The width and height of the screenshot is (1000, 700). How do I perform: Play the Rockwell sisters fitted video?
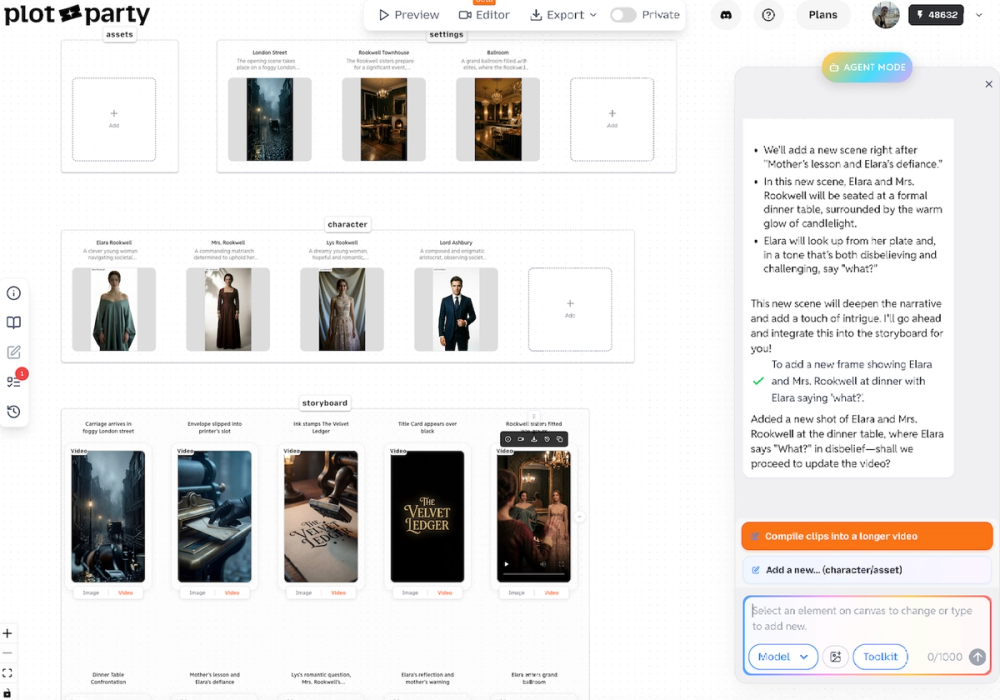506,564
